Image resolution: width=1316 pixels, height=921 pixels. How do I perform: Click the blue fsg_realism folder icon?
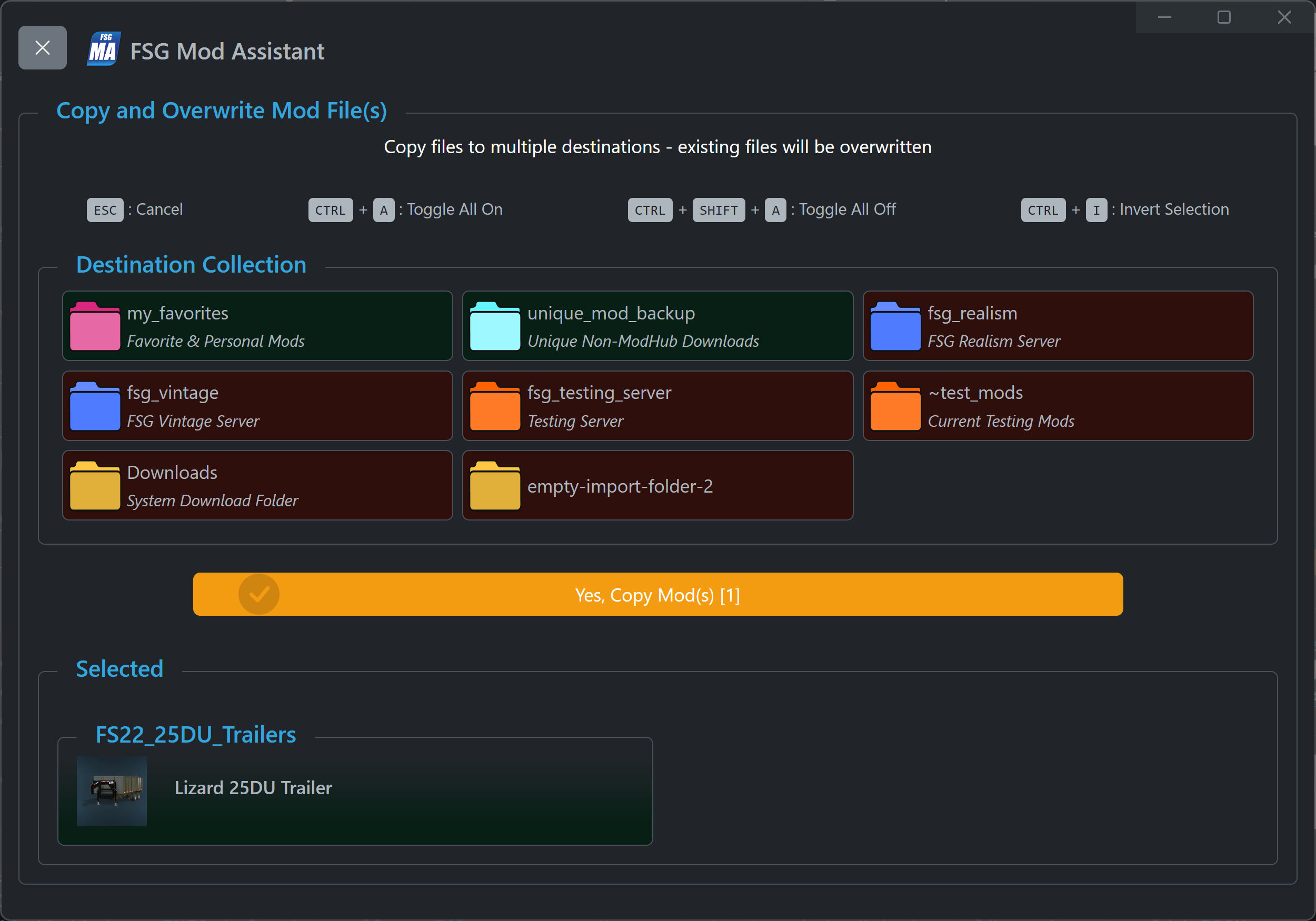point(896,326)
